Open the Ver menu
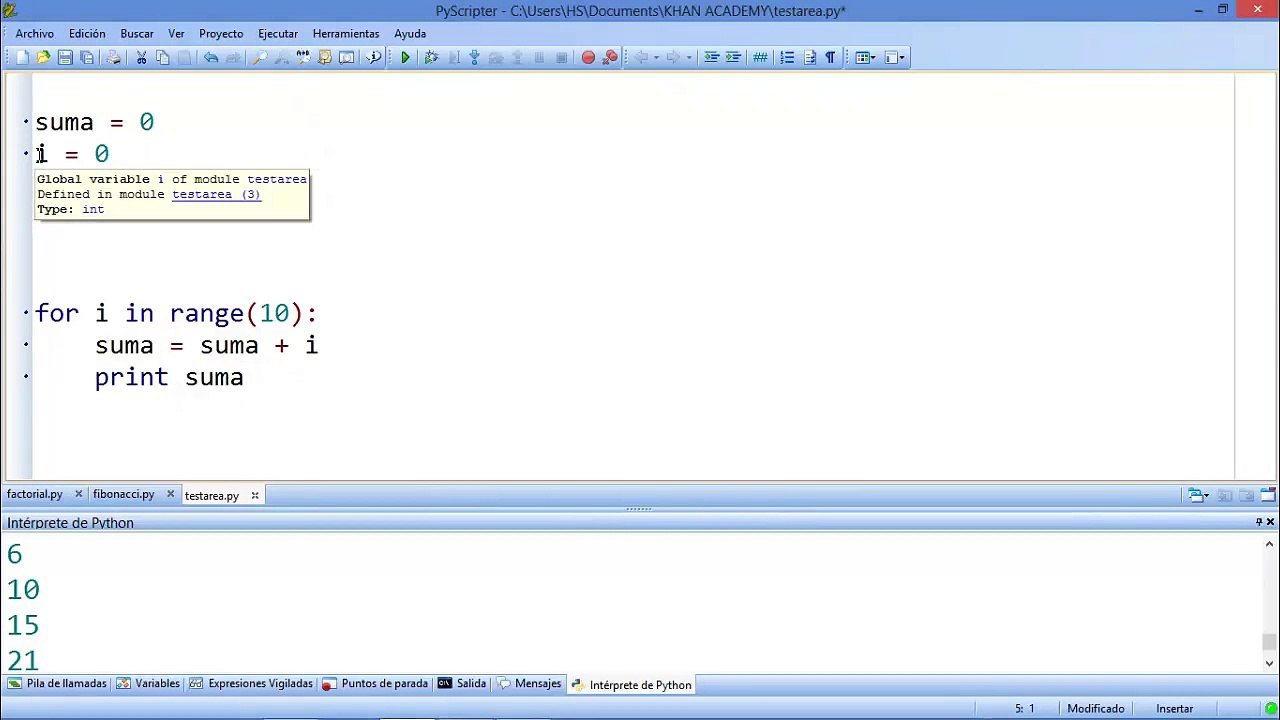Viewport: 1280px width, 720px height. click(176, 33)
